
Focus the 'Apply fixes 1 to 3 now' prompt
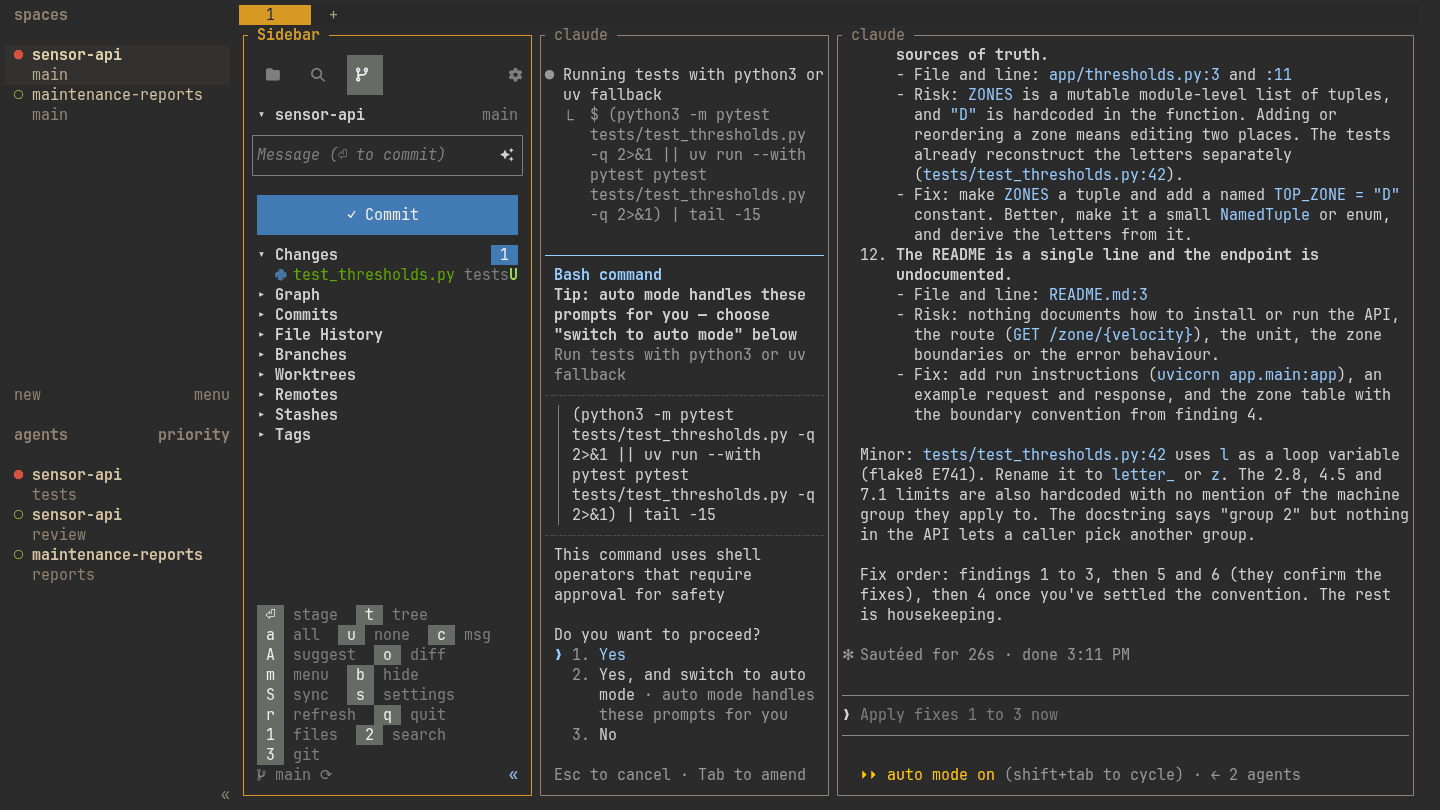1125,715
